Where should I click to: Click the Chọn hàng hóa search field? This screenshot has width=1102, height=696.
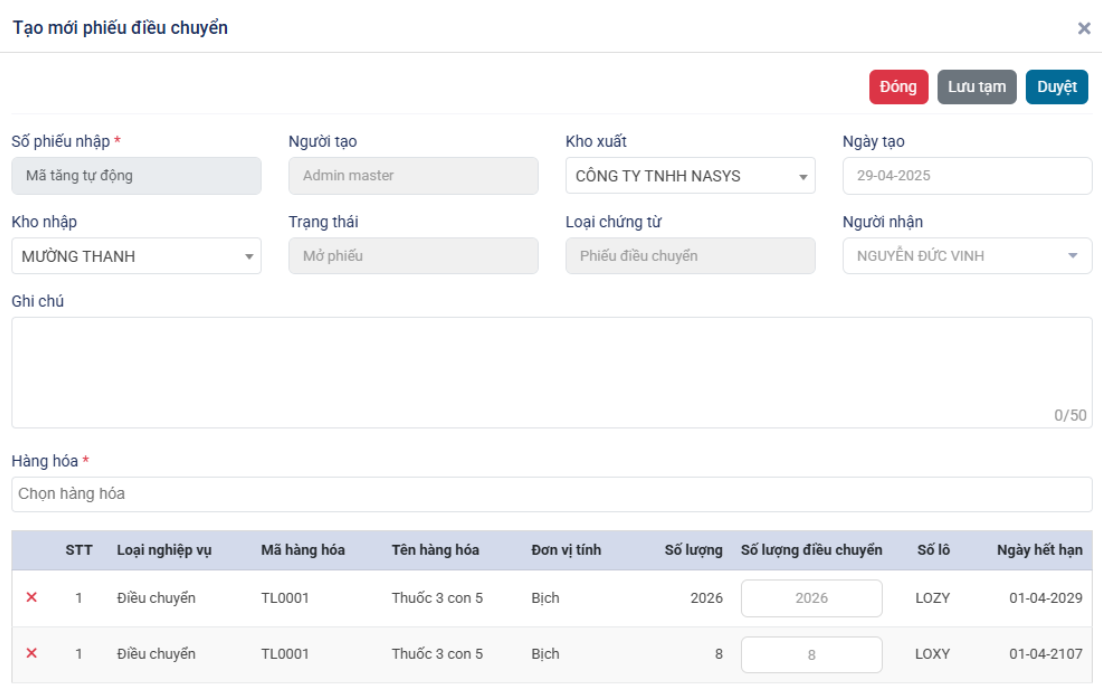tap(551, 494)
